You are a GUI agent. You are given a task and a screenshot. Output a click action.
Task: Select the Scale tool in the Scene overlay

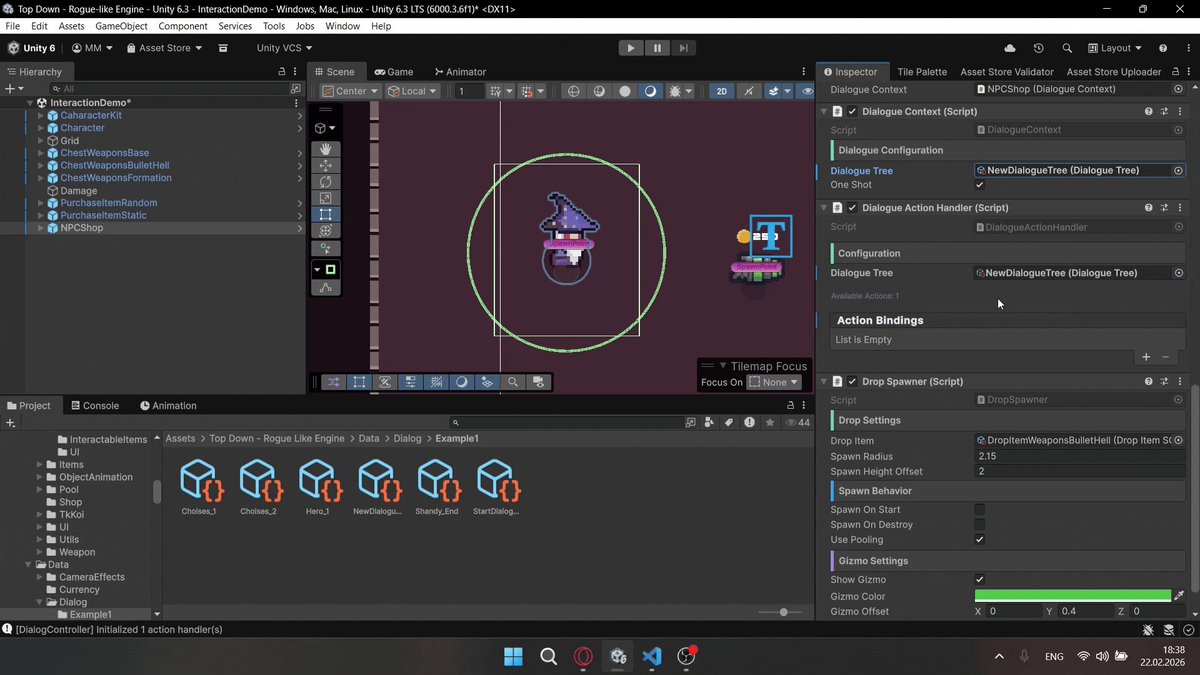tap(326, 197)
